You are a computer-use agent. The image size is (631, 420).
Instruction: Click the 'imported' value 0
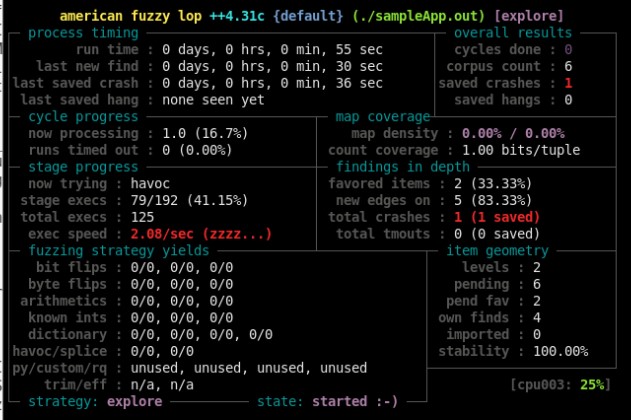(x=537, y=335)
